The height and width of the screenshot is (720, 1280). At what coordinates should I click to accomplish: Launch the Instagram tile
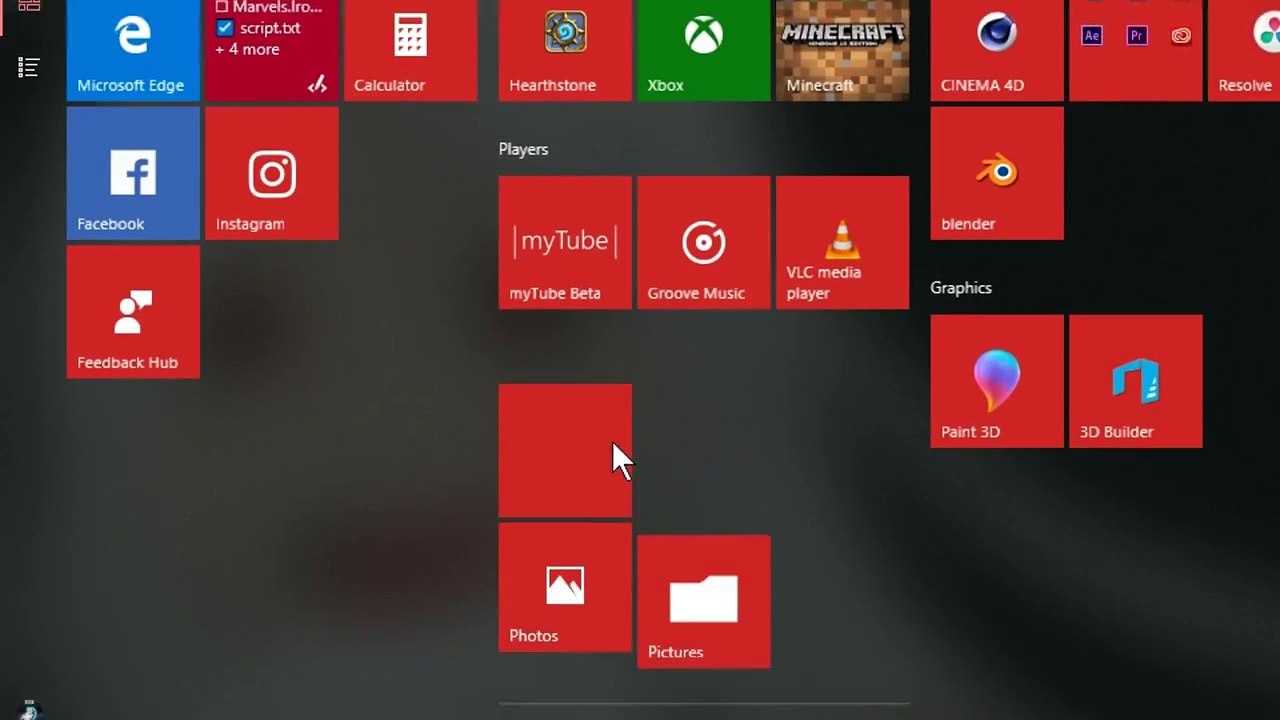[x=272, y=174]
